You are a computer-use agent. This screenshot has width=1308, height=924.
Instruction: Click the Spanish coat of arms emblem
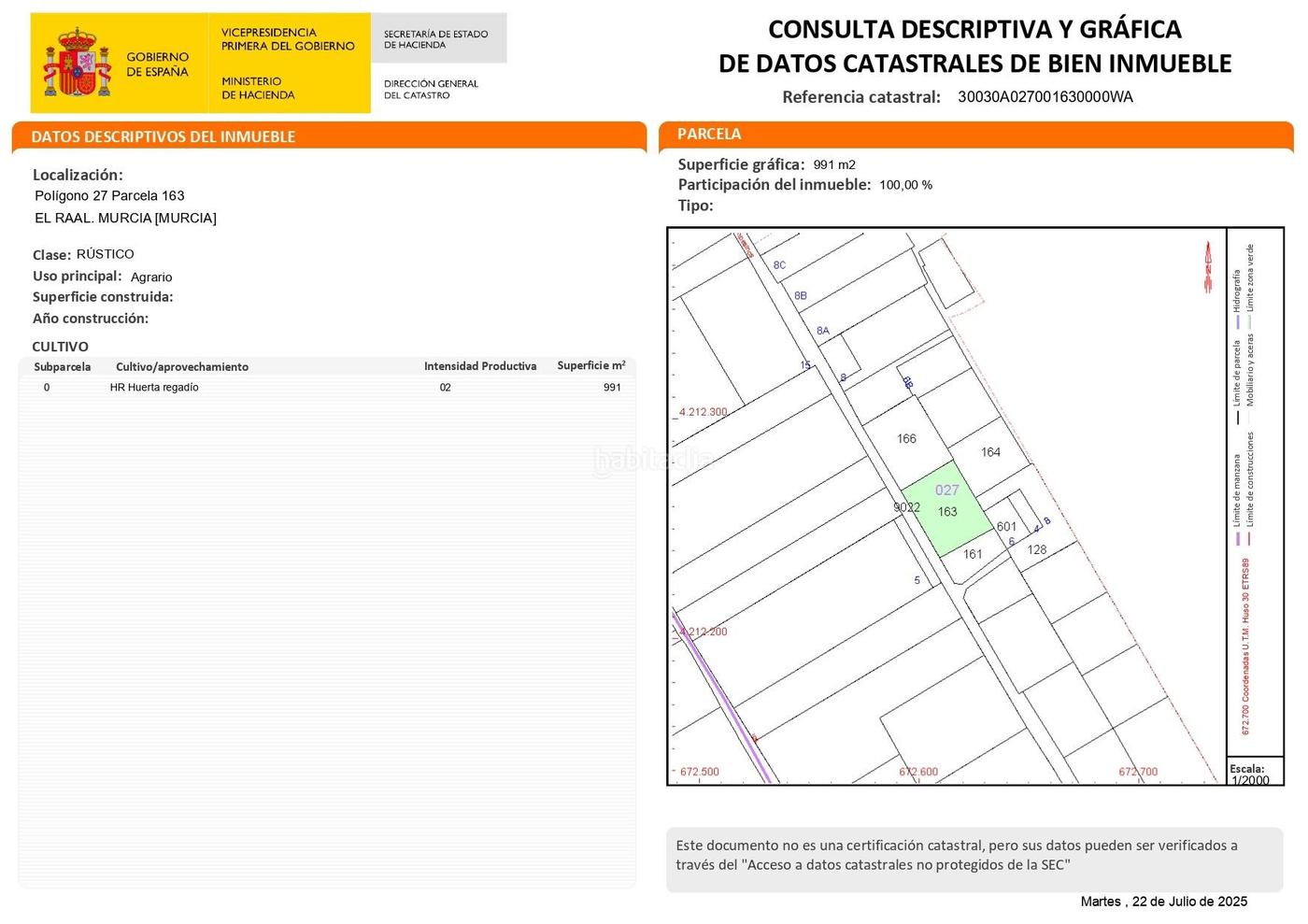[77, 63]
